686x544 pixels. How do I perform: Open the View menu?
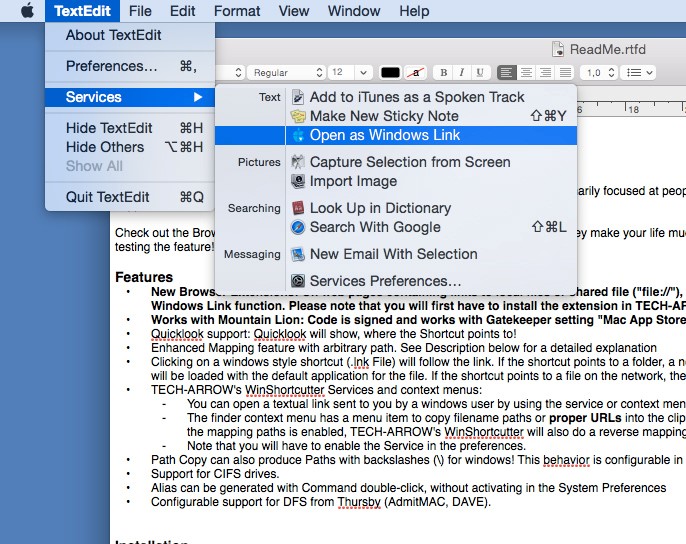(x=294, y=11)
